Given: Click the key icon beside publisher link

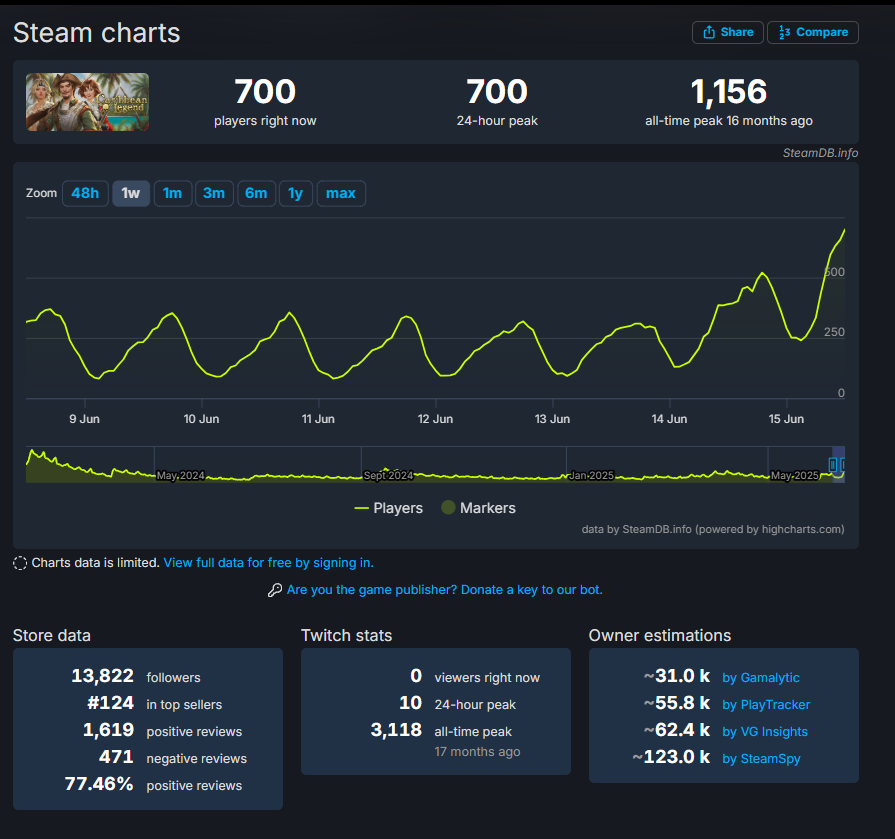Looking at the screenshot, I should 275,590.
